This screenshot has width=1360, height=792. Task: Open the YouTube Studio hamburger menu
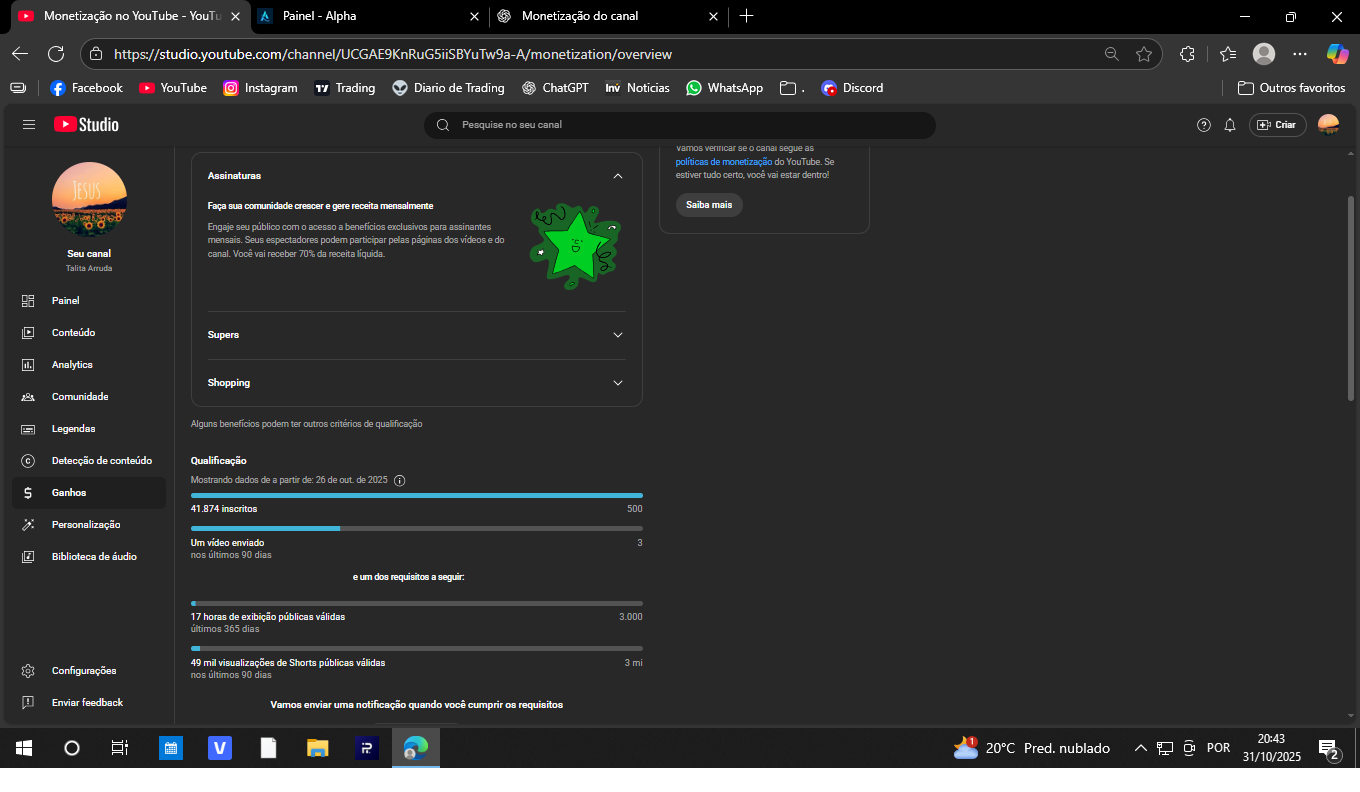coord(29,125)
